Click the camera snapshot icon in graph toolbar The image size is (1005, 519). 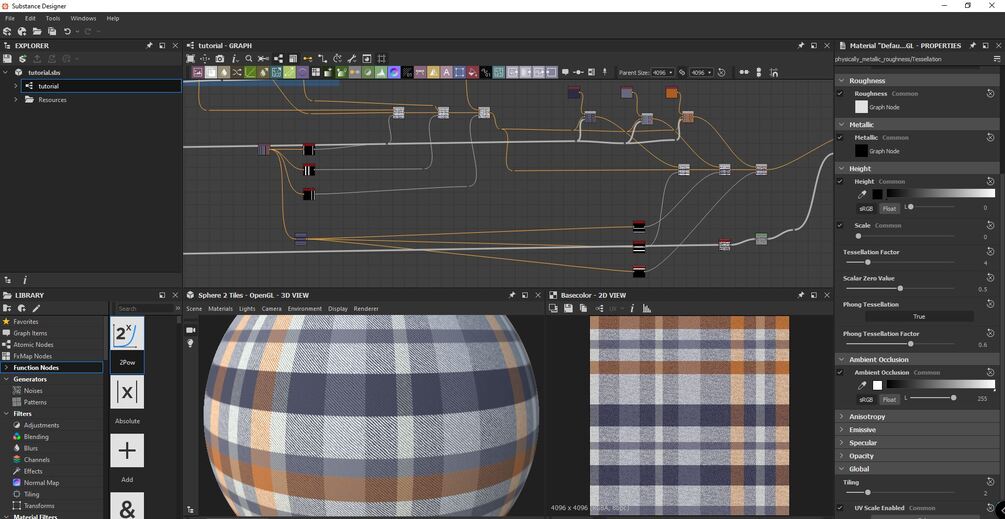click(x=220, y=58)
